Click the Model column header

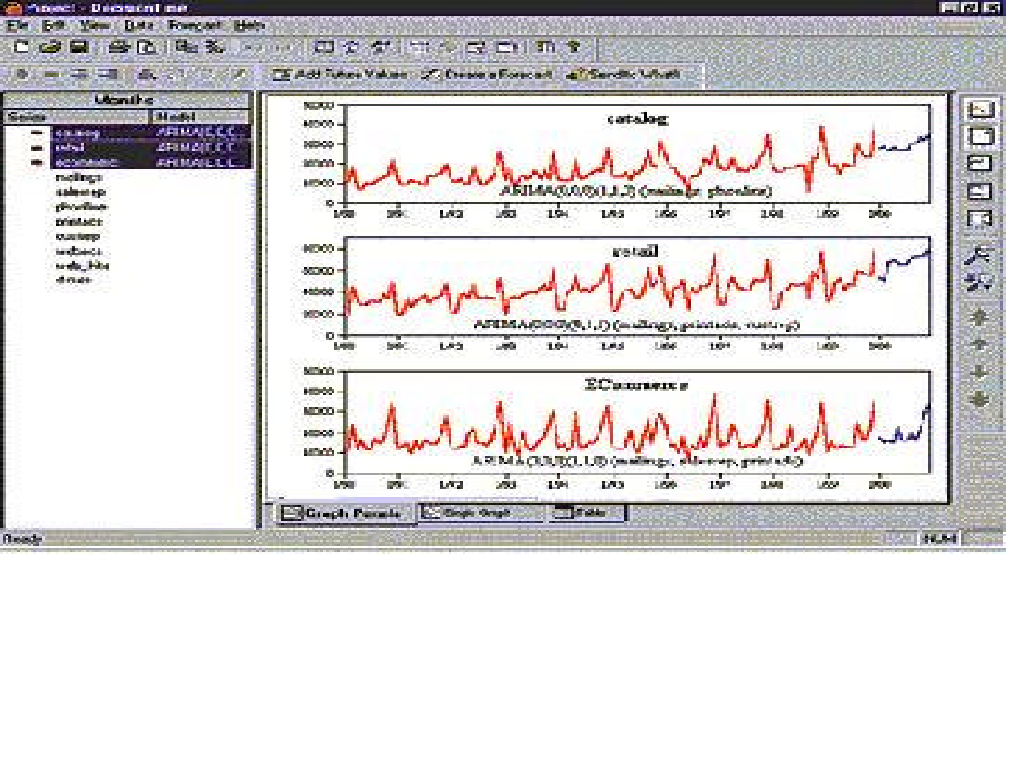click(200, 116)
